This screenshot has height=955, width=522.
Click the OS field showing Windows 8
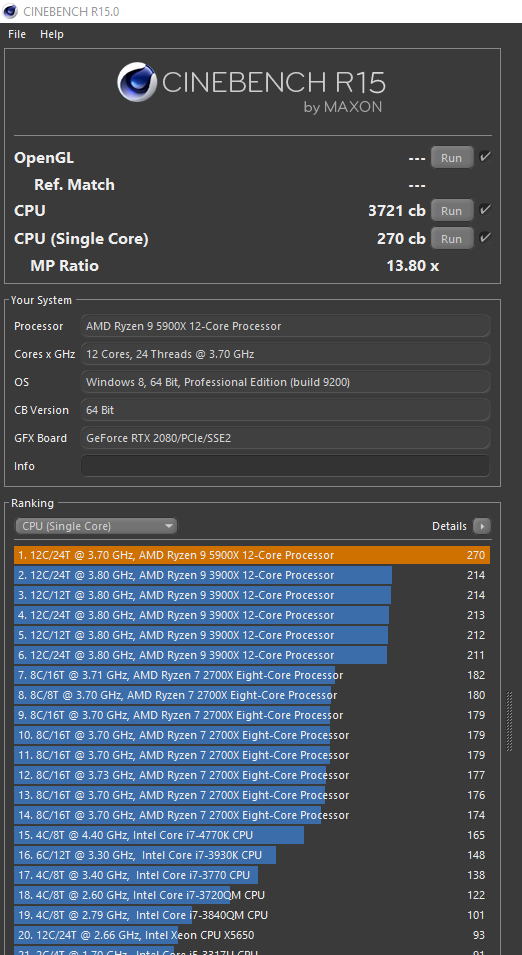pos(285,382)
